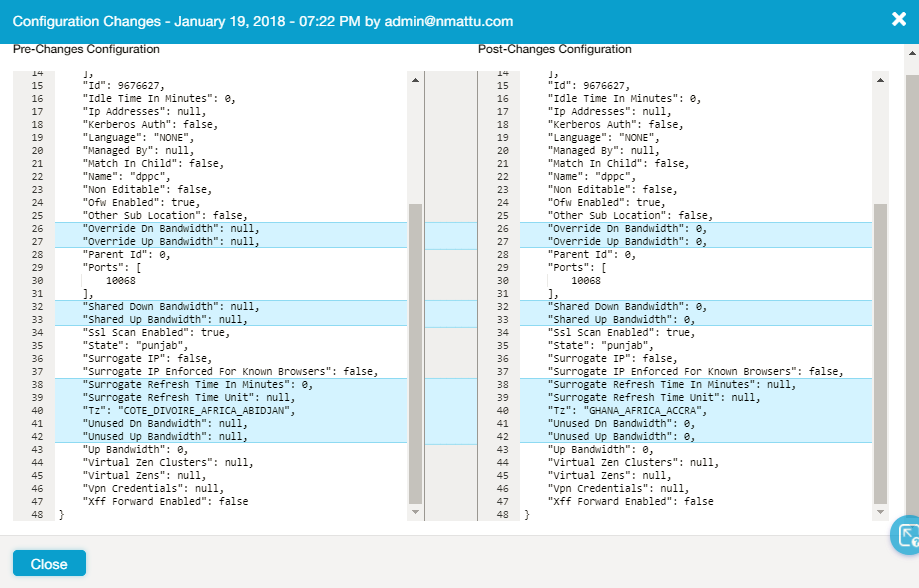
Task: Click Pre-Changes pane scroll up arrow
Action: [x=415, y=78]
